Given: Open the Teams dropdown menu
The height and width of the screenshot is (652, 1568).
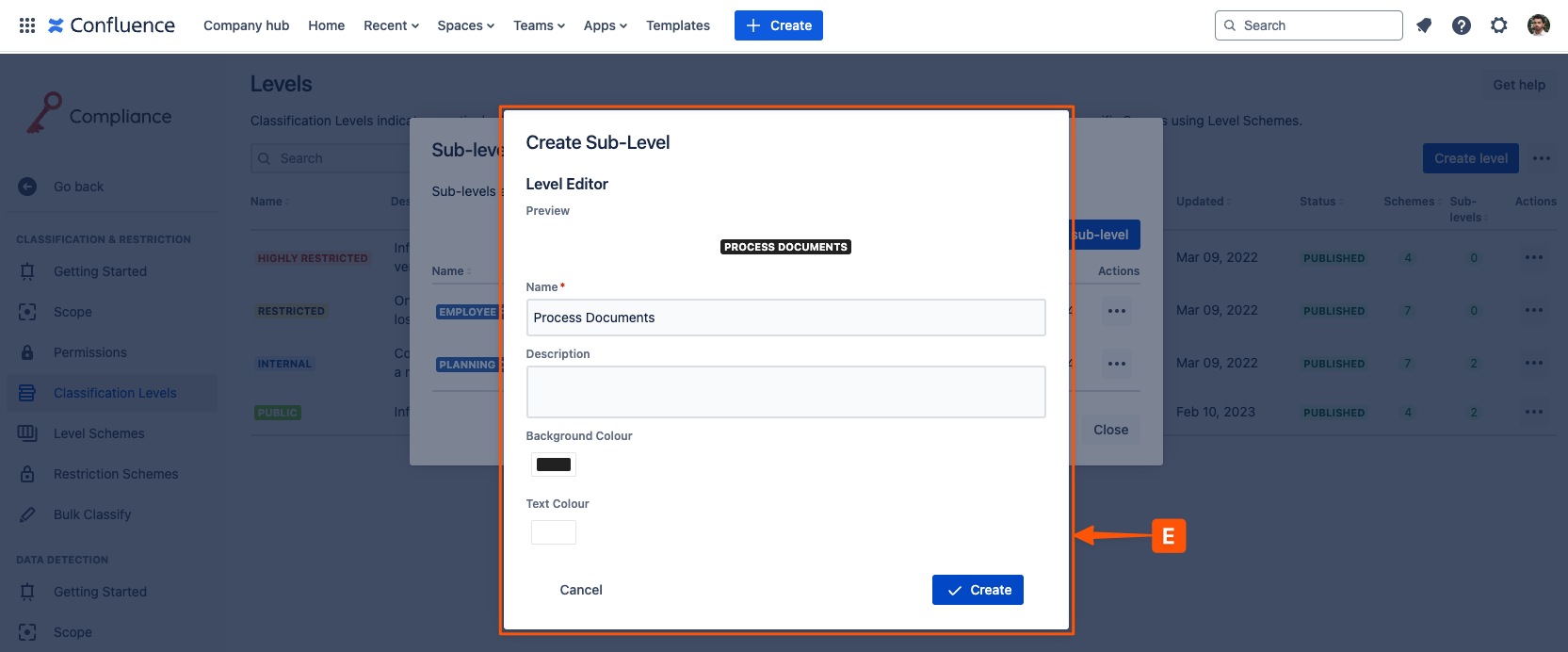Looking at the screenshot, I should [x=539, y=25].
